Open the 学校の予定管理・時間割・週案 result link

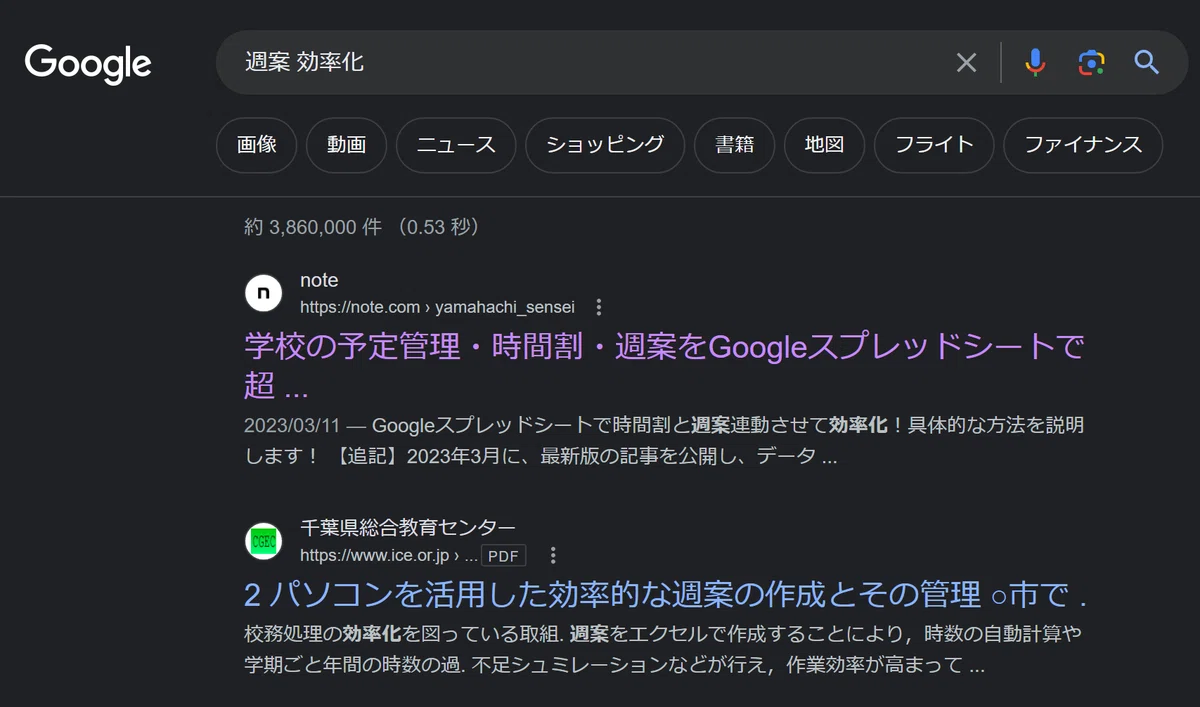[665, 365]
